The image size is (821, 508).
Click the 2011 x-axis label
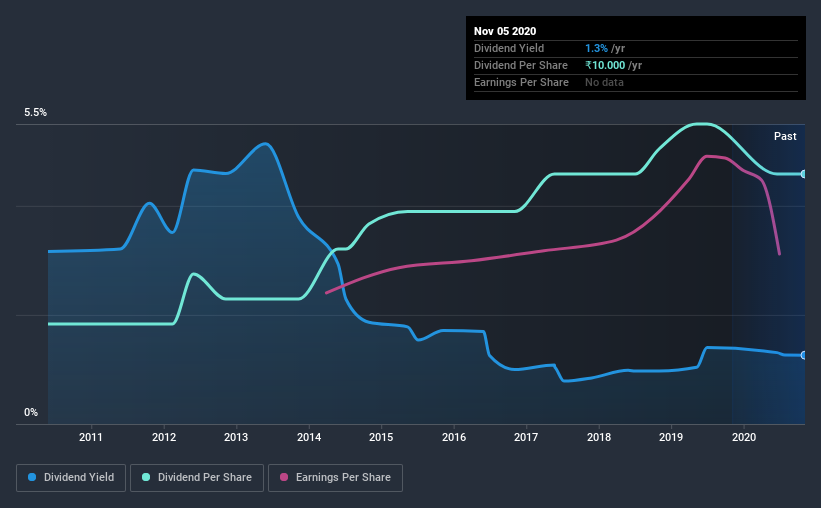tap(91, 437)
